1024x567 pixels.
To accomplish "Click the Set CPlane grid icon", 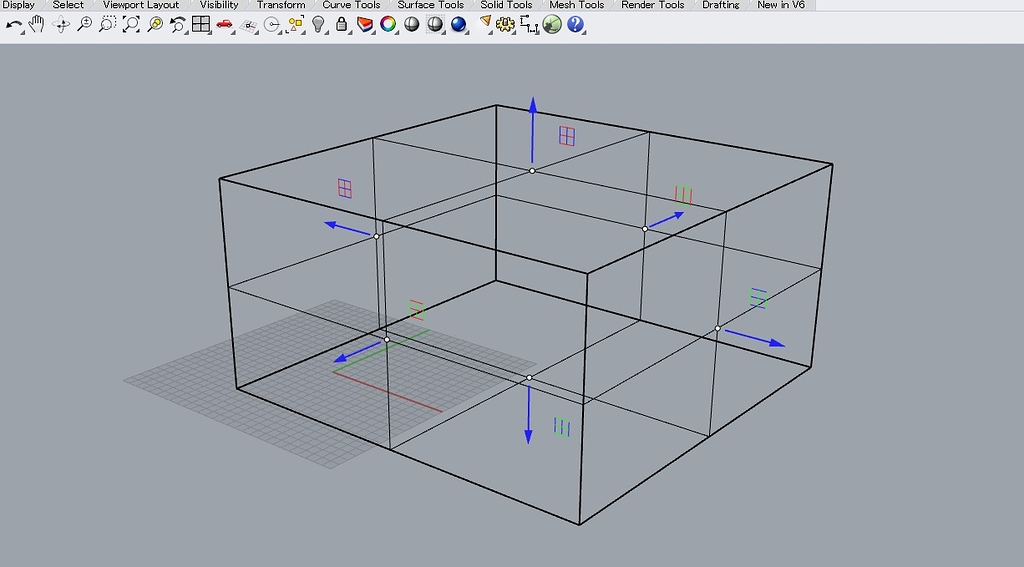I will (248, 25).
